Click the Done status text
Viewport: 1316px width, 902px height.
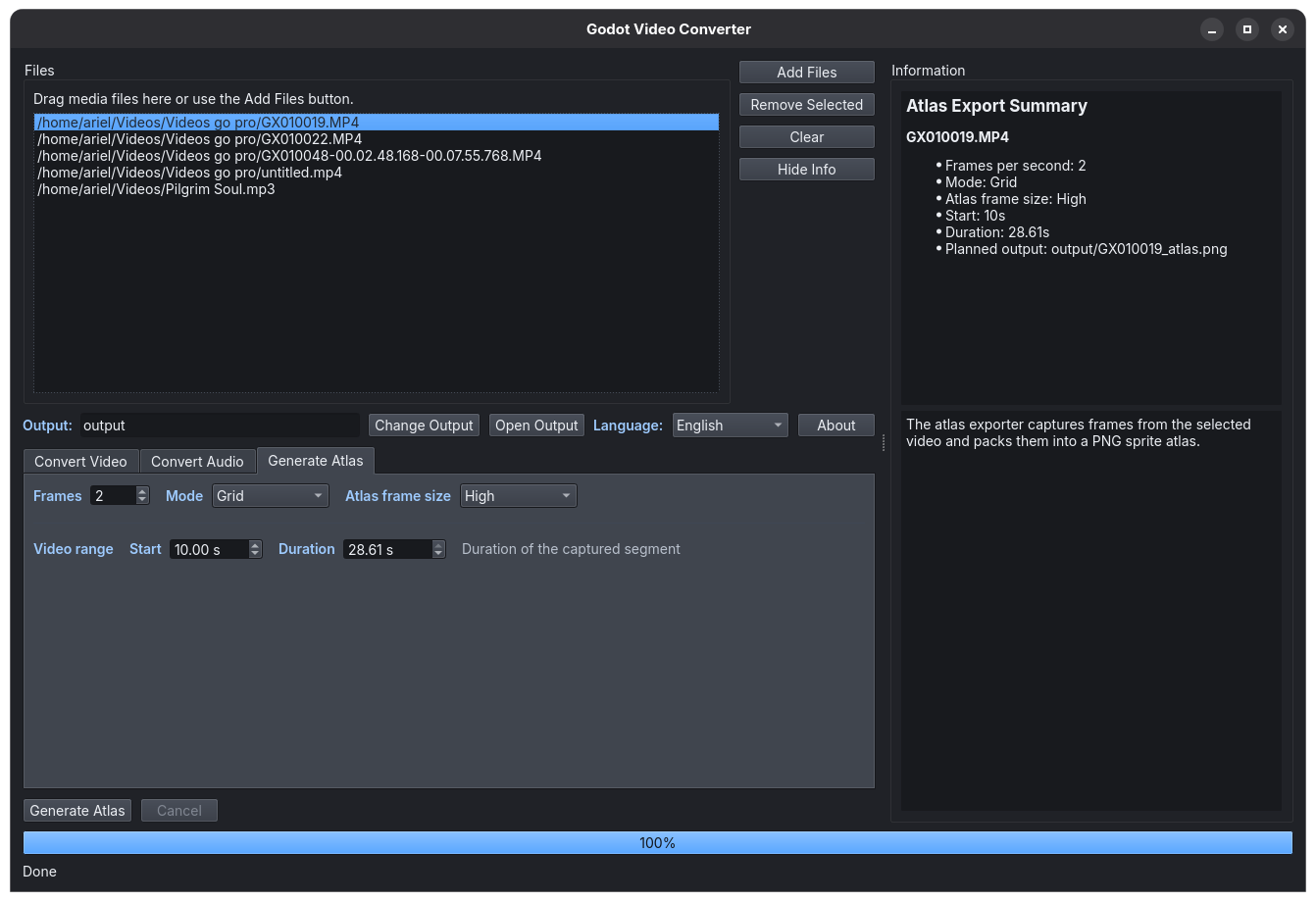39,872
